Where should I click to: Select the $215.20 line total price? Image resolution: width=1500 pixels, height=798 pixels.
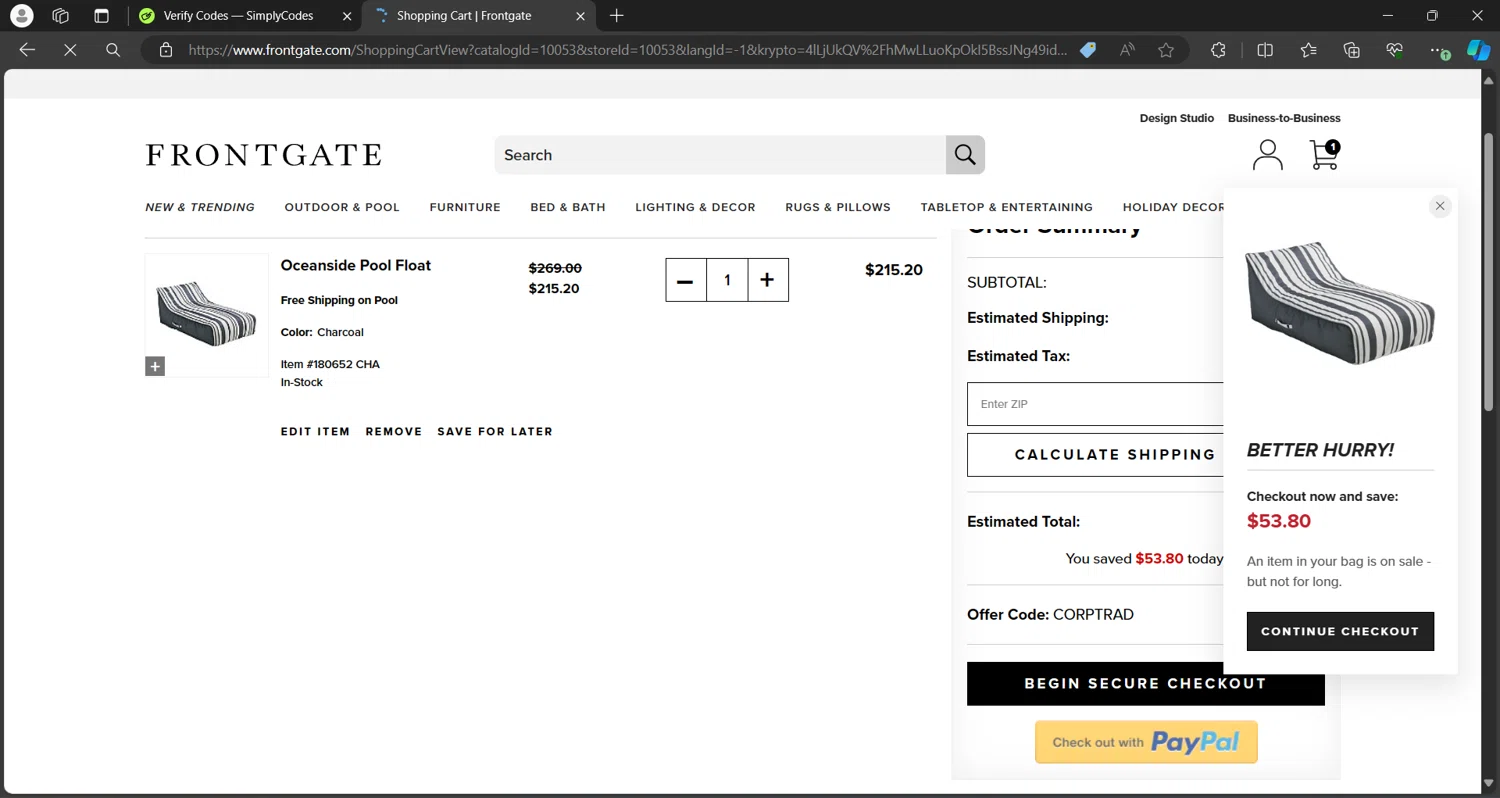894,270
